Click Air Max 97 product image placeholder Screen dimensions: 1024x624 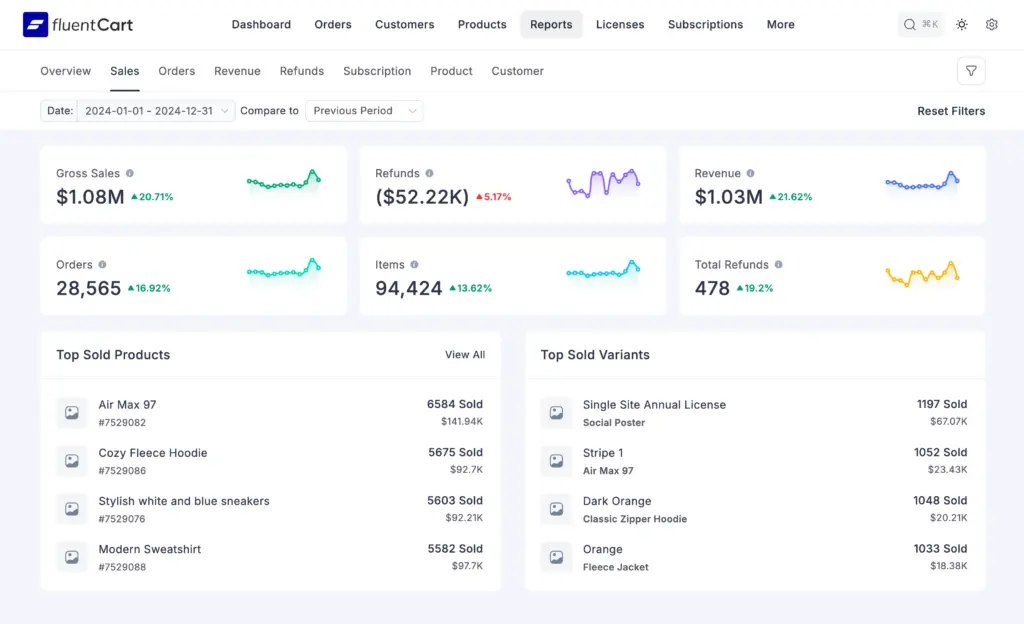[x=72, y=412]
